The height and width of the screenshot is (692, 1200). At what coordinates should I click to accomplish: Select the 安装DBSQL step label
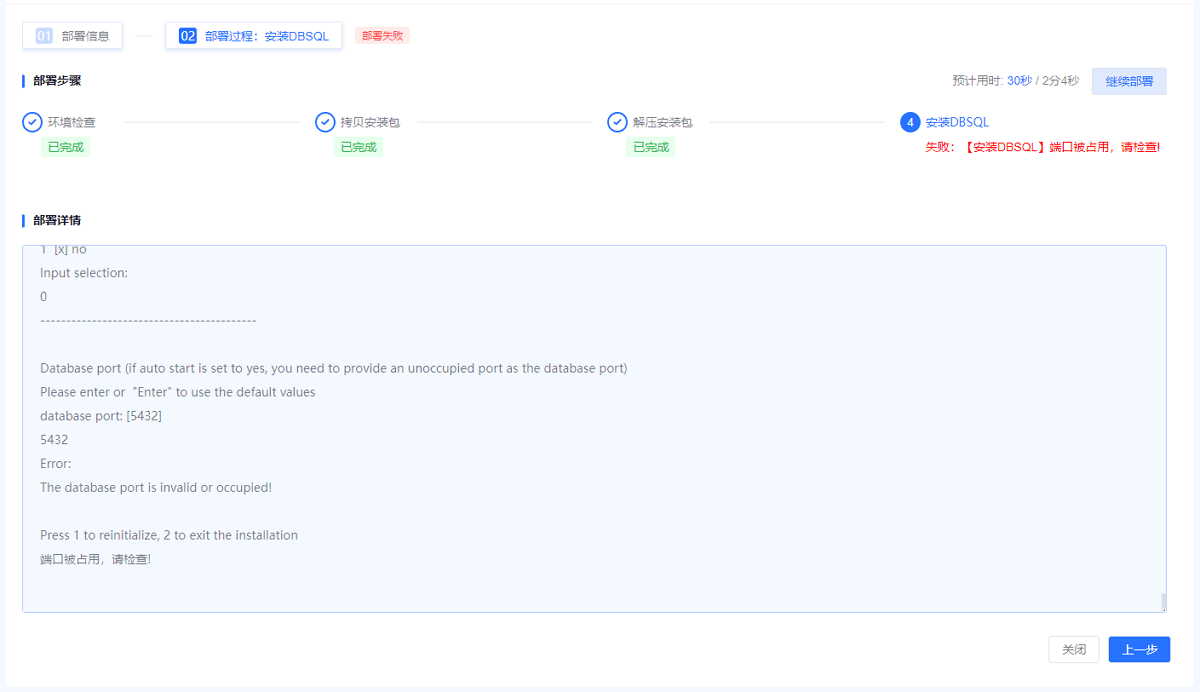click(957, 122)
